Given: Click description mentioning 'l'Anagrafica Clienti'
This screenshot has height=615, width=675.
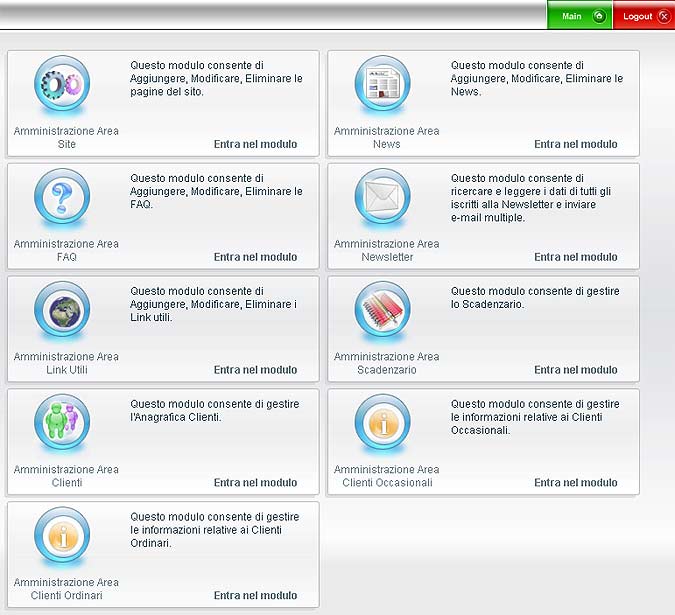Looking at the screenshot, I should tap(214, 410).
